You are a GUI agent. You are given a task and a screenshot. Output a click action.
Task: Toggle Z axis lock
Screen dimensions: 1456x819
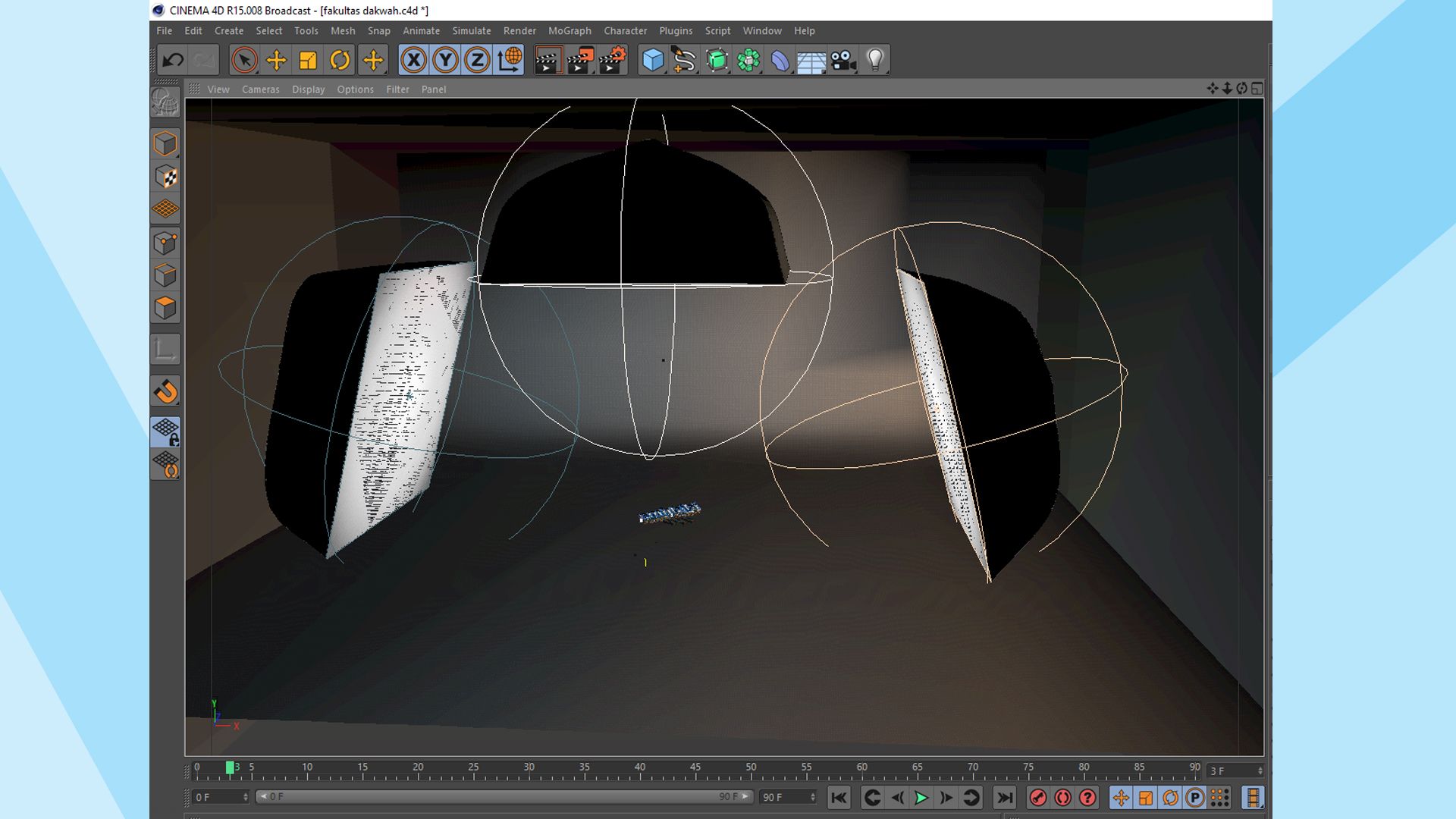coord(477,60)
